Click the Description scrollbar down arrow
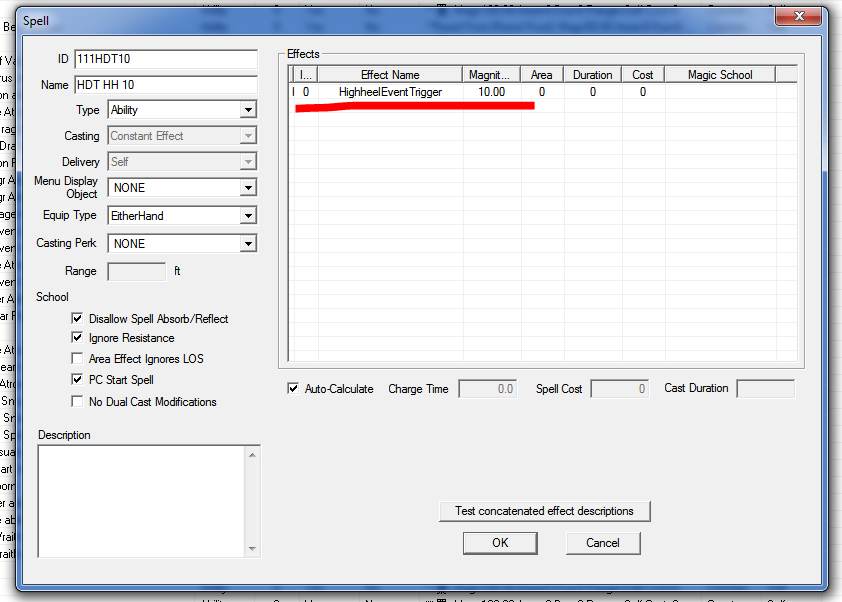Viewport: 842px width, 602px height. 252,549
